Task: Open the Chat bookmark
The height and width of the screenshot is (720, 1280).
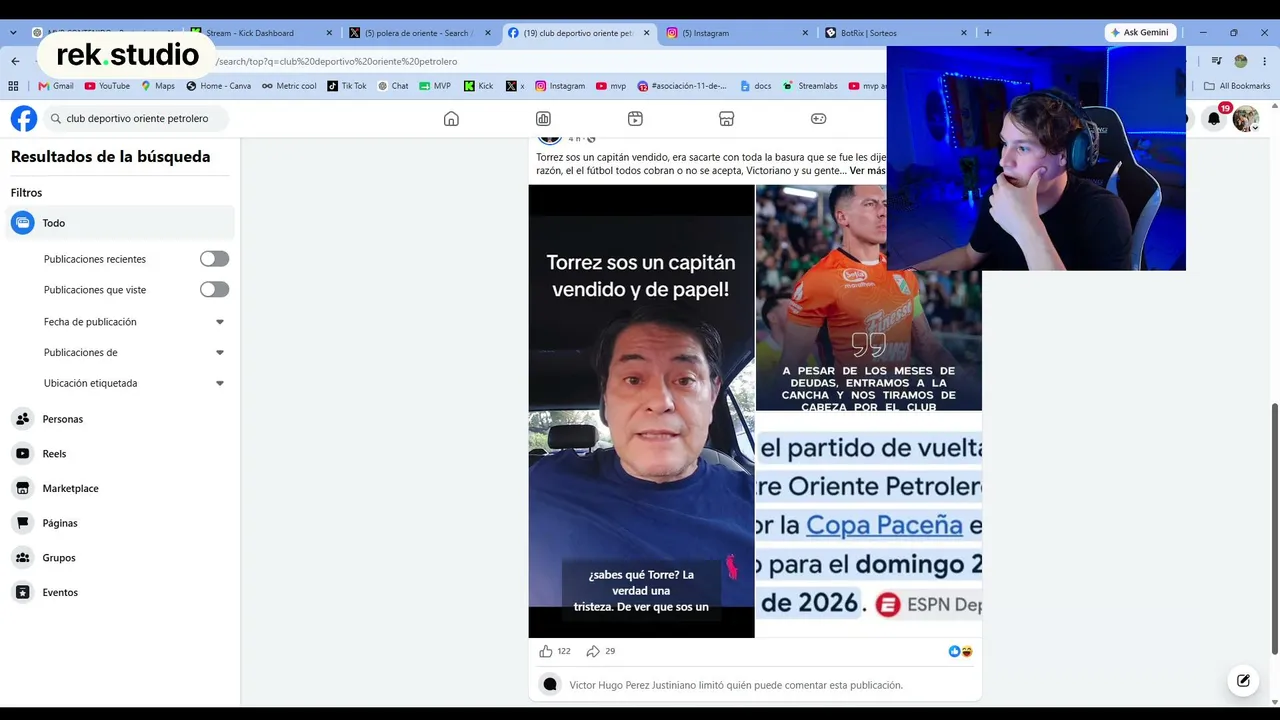Action: tap(393, 86)
